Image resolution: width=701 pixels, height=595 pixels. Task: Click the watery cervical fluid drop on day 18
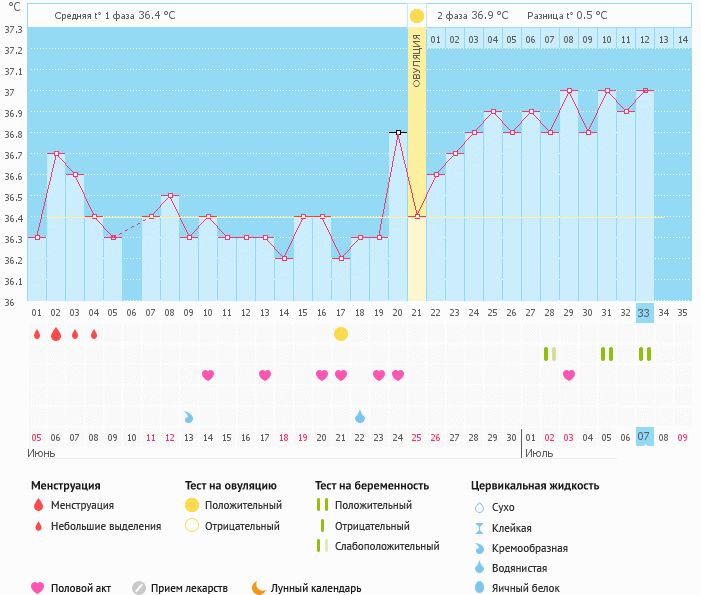click(360, 417)
